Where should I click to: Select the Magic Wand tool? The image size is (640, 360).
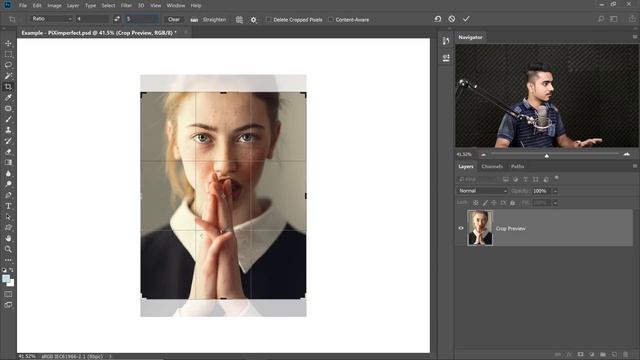8,76
